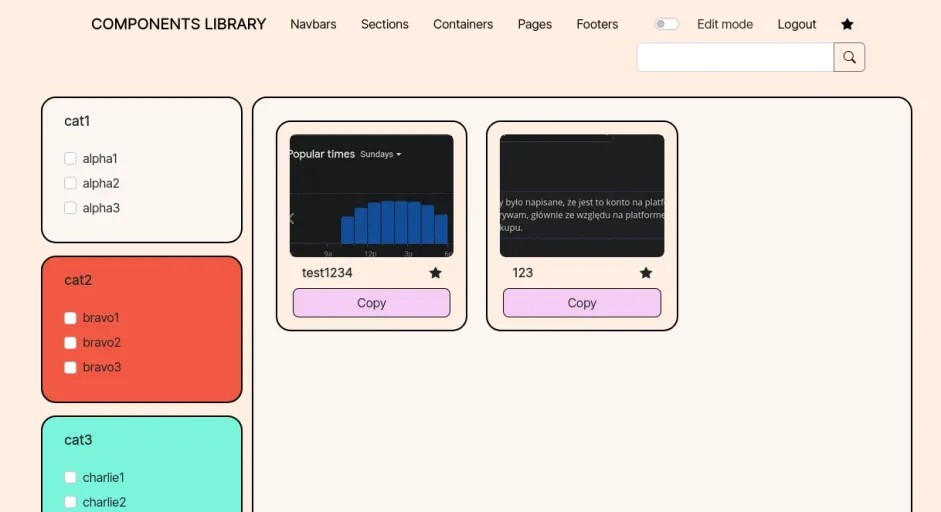Image resolution: width=941 pixels, height=512 pixels.
Task: Click the Logout link
Action: tap(796, 24)
